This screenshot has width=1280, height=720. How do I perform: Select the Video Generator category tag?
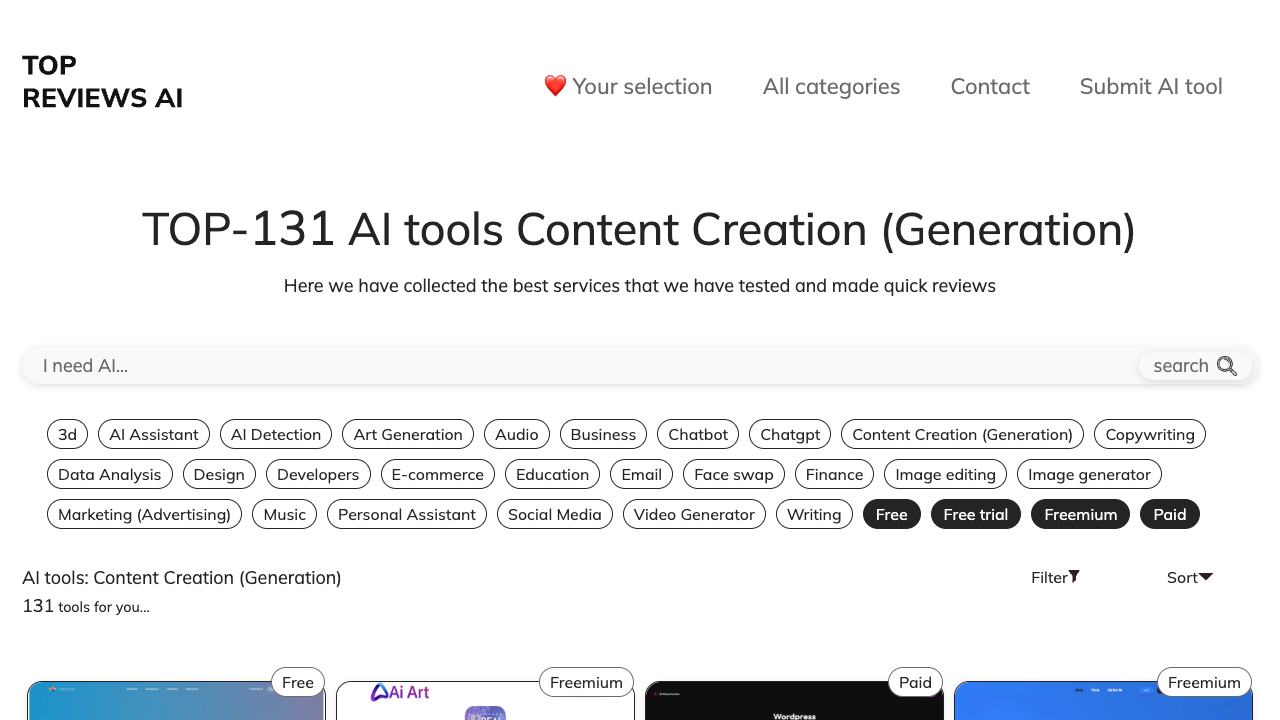click(694, 514)
